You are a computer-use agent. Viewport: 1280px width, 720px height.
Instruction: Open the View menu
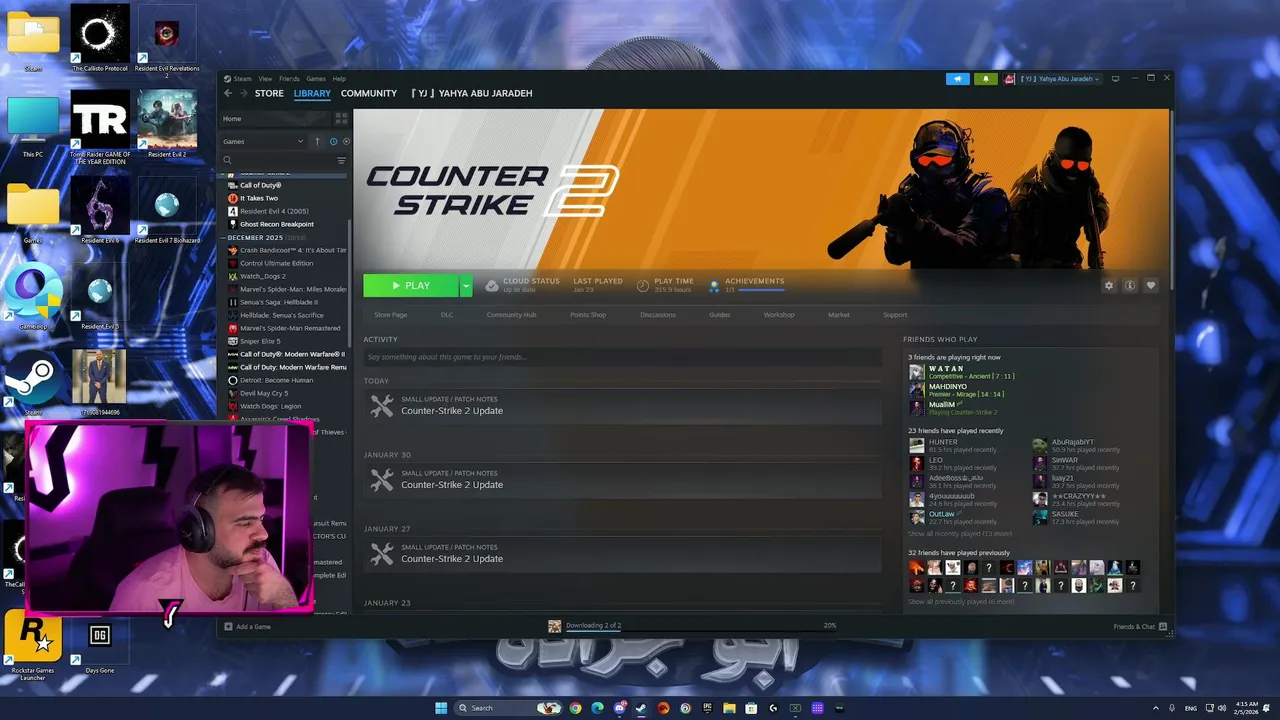pyautogui.click(x=265, y=78)
